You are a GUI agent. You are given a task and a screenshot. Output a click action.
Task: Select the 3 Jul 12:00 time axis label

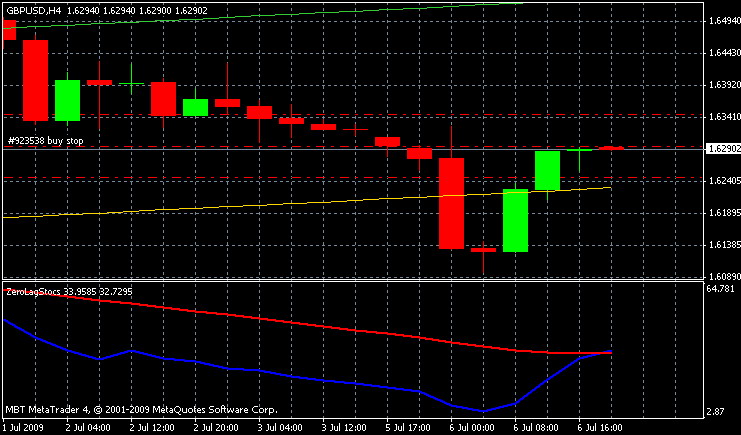[342, 428]
